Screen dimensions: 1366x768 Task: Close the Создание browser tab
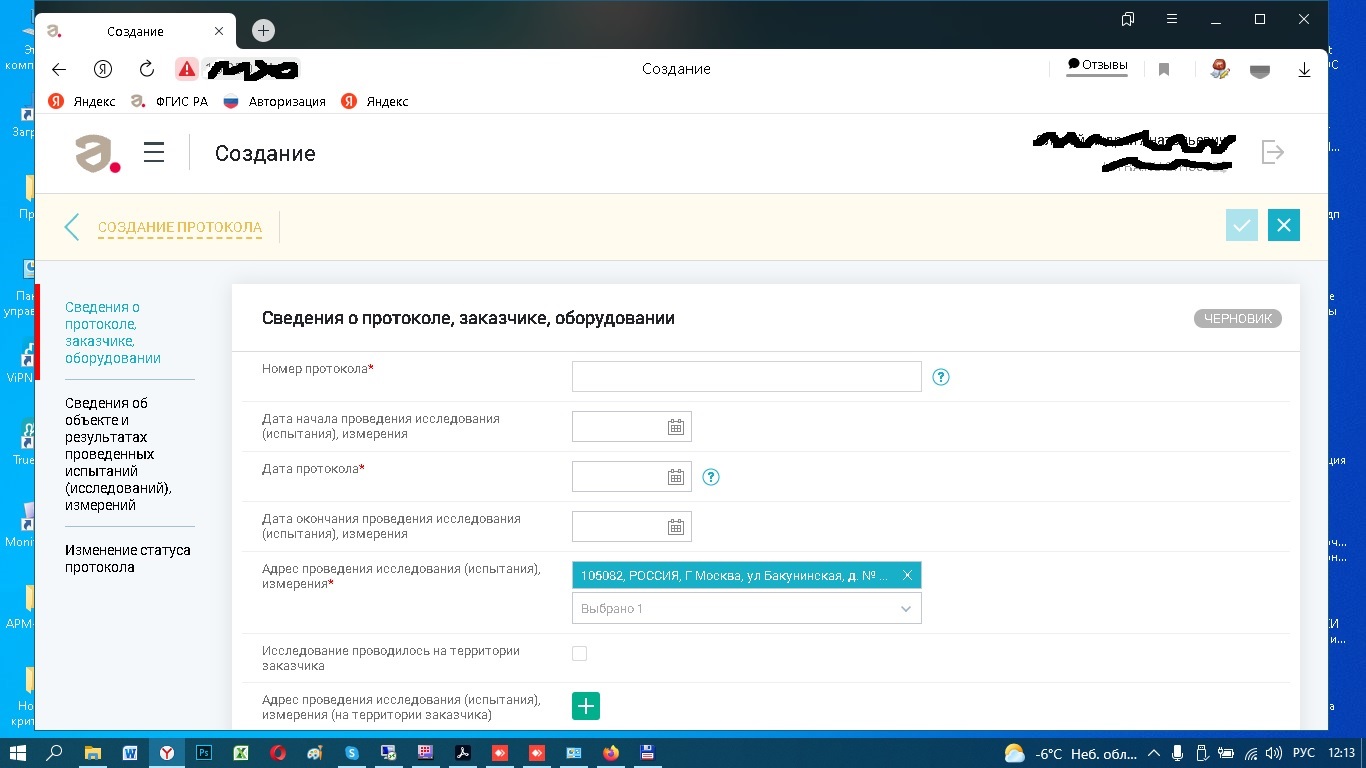[x=219, y=31]
